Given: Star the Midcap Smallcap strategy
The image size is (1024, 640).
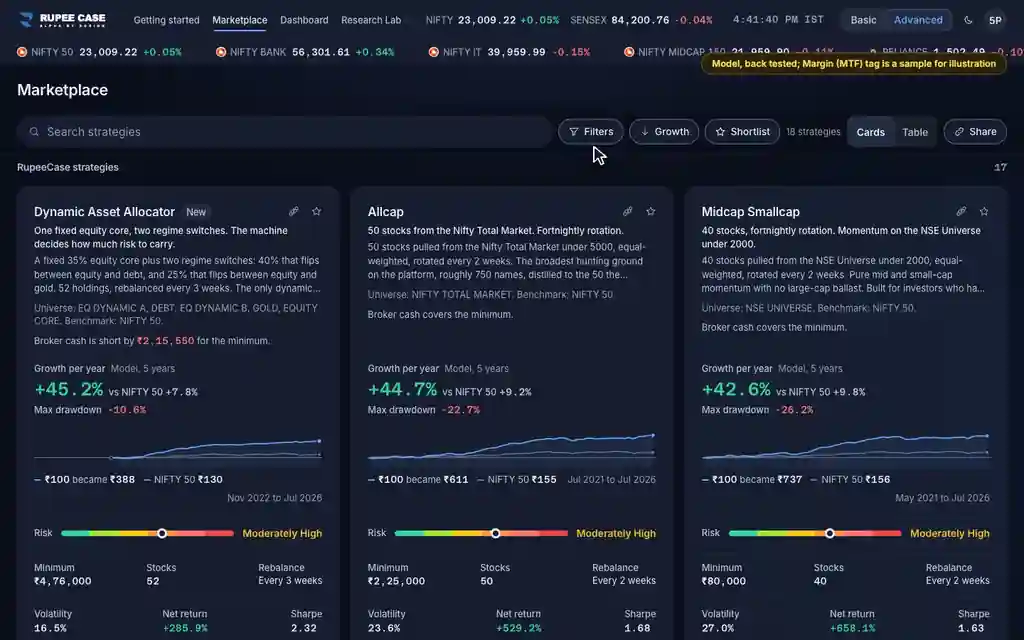Looking at the screenshot, I should (x=984, y=211).
